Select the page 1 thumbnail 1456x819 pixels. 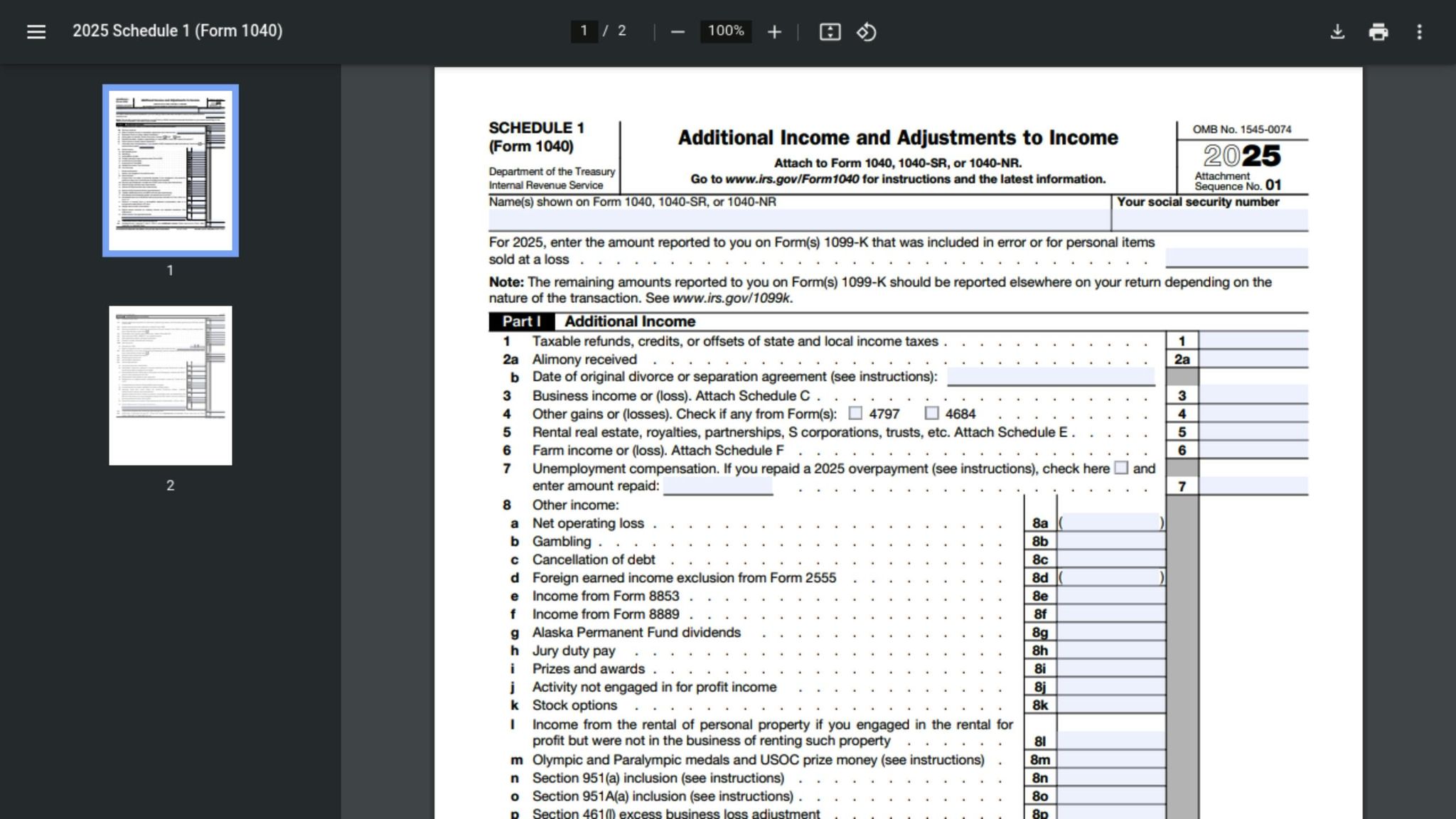point(171,170)
